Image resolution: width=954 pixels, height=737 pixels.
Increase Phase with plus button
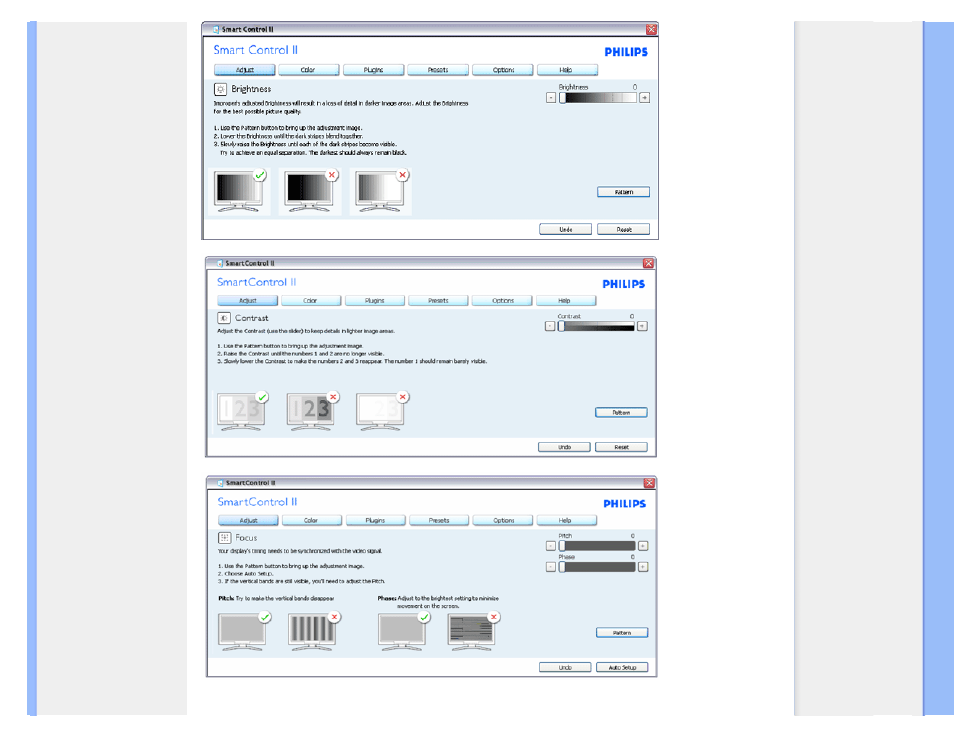click(643, 567)
